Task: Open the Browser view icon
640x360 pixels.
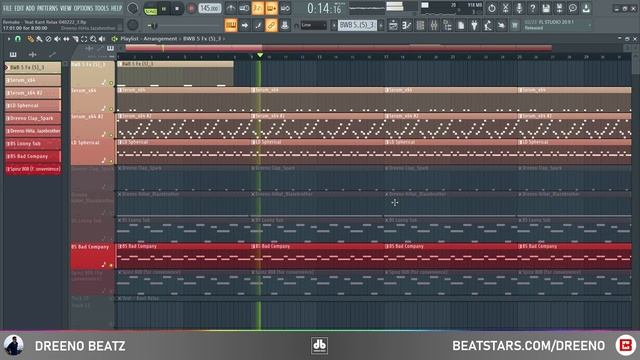Action: pos(447,25)
